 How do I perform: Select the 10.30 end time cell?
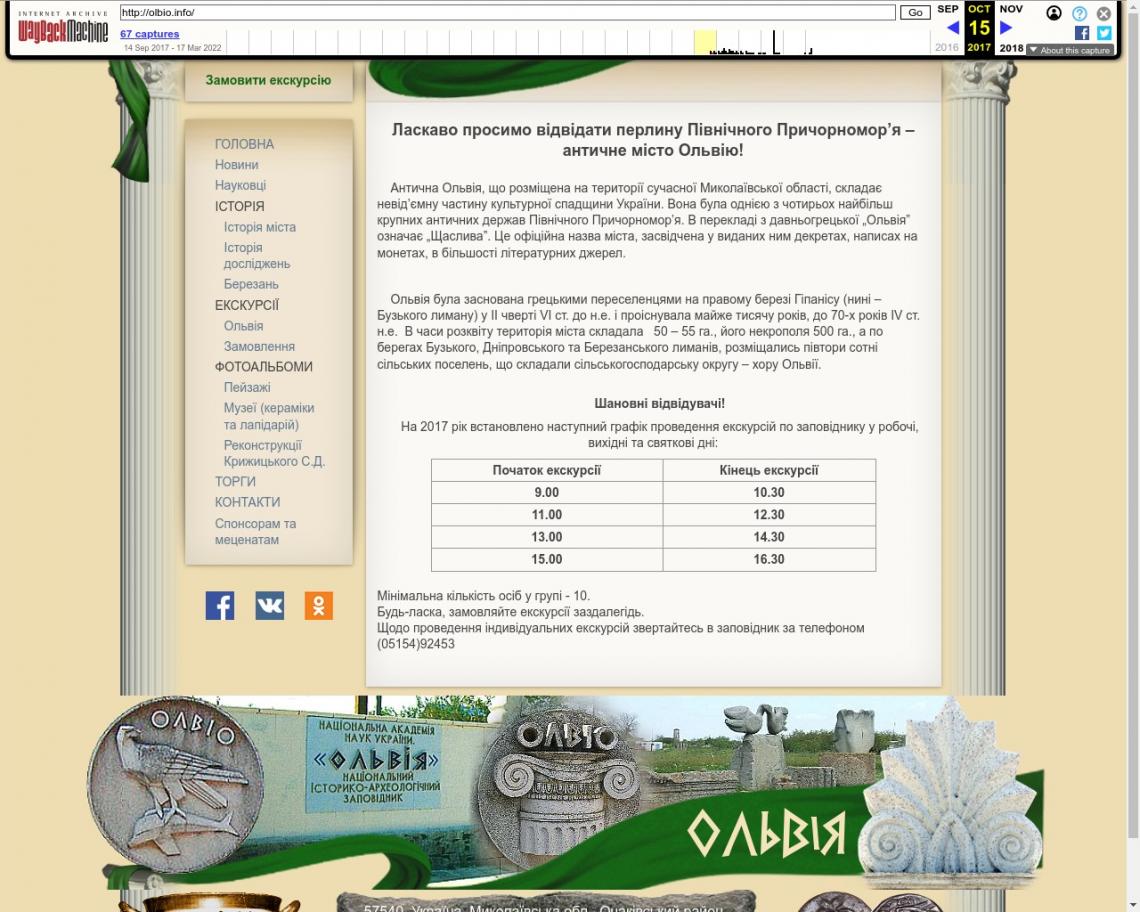(x=769, y=492)
